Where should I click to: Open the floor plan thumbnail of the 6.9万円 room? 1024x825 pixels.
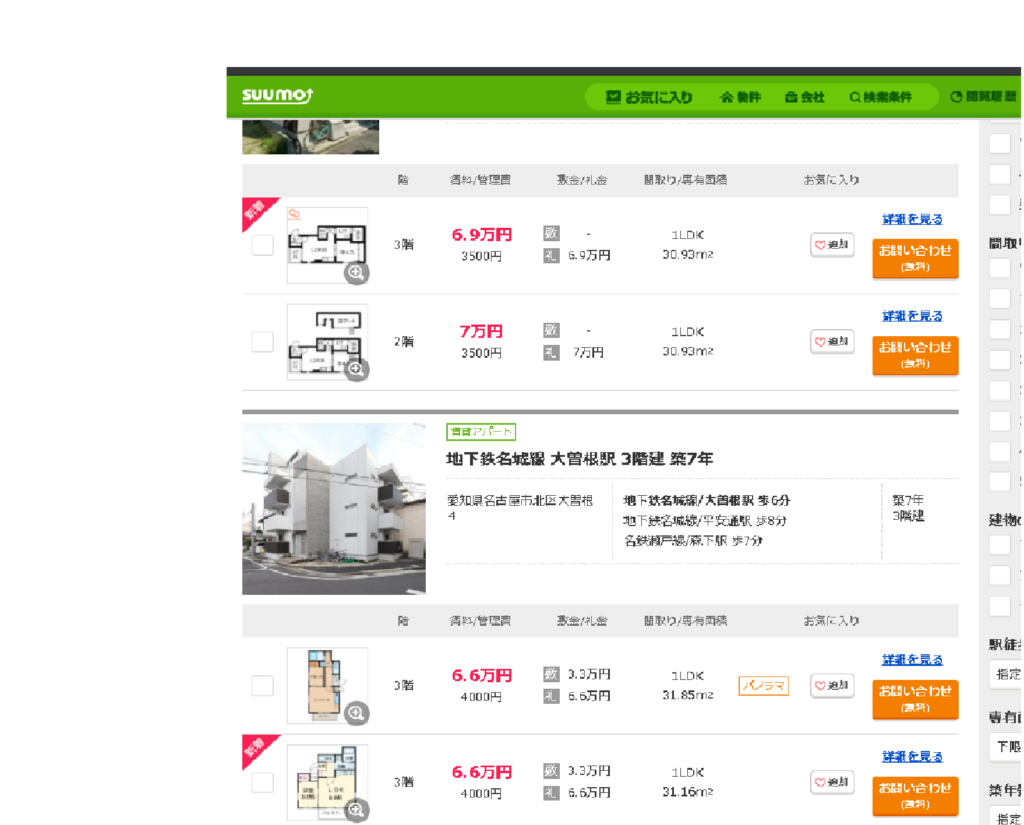click(x=327, y=245)
